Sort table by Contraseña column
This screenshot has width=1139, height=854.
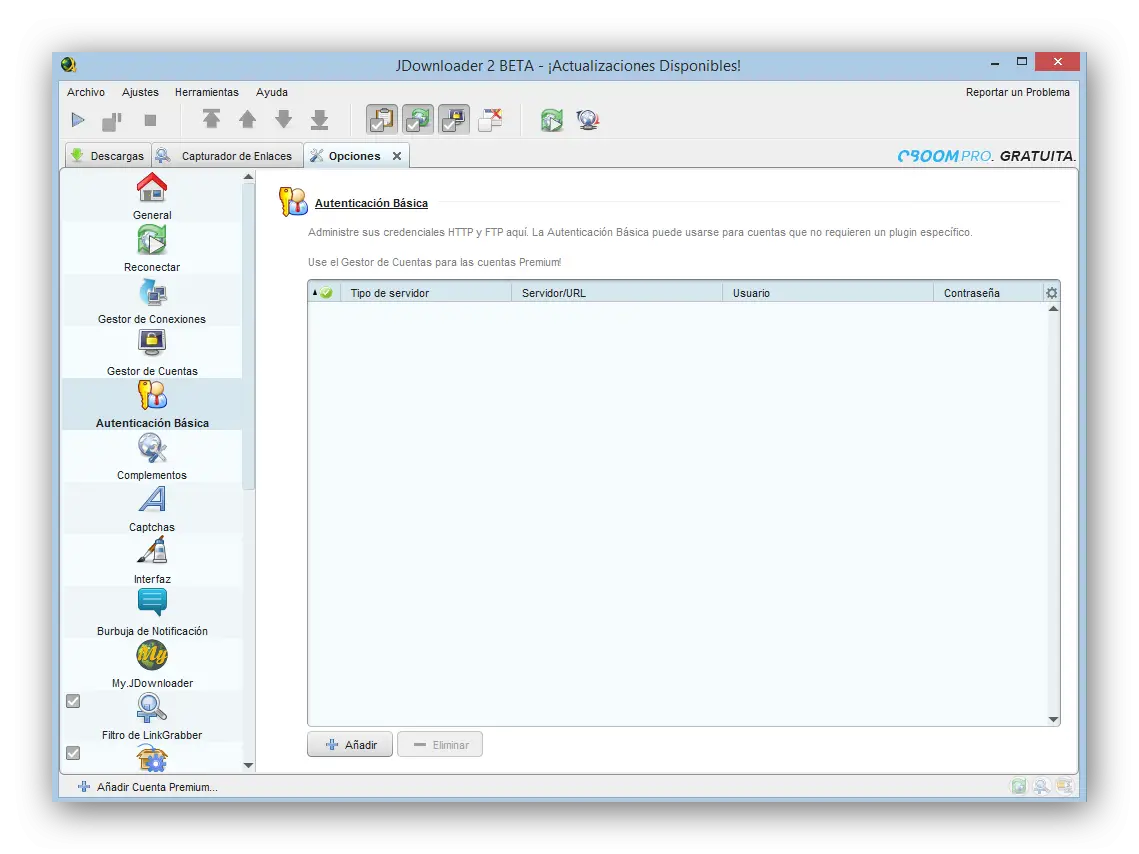tap(988, 293)
